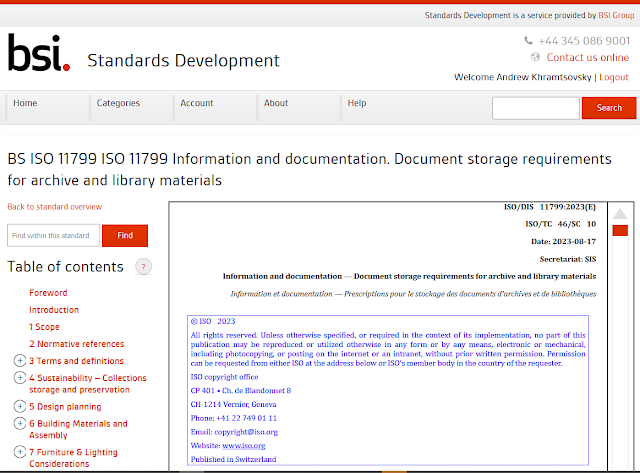Open 4 Sustainability – Collections storage and preservation link
Screen dimensions: 640x473
(x=88, y=384)
